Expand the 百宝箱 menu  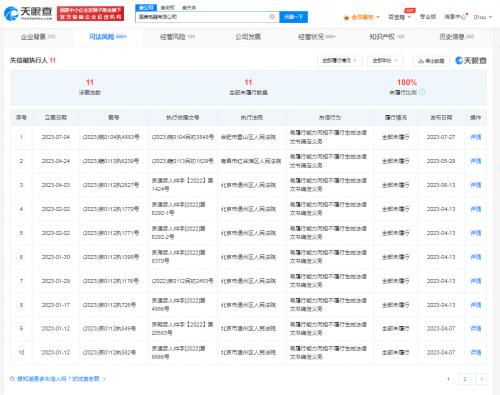(x=399, y=17)
